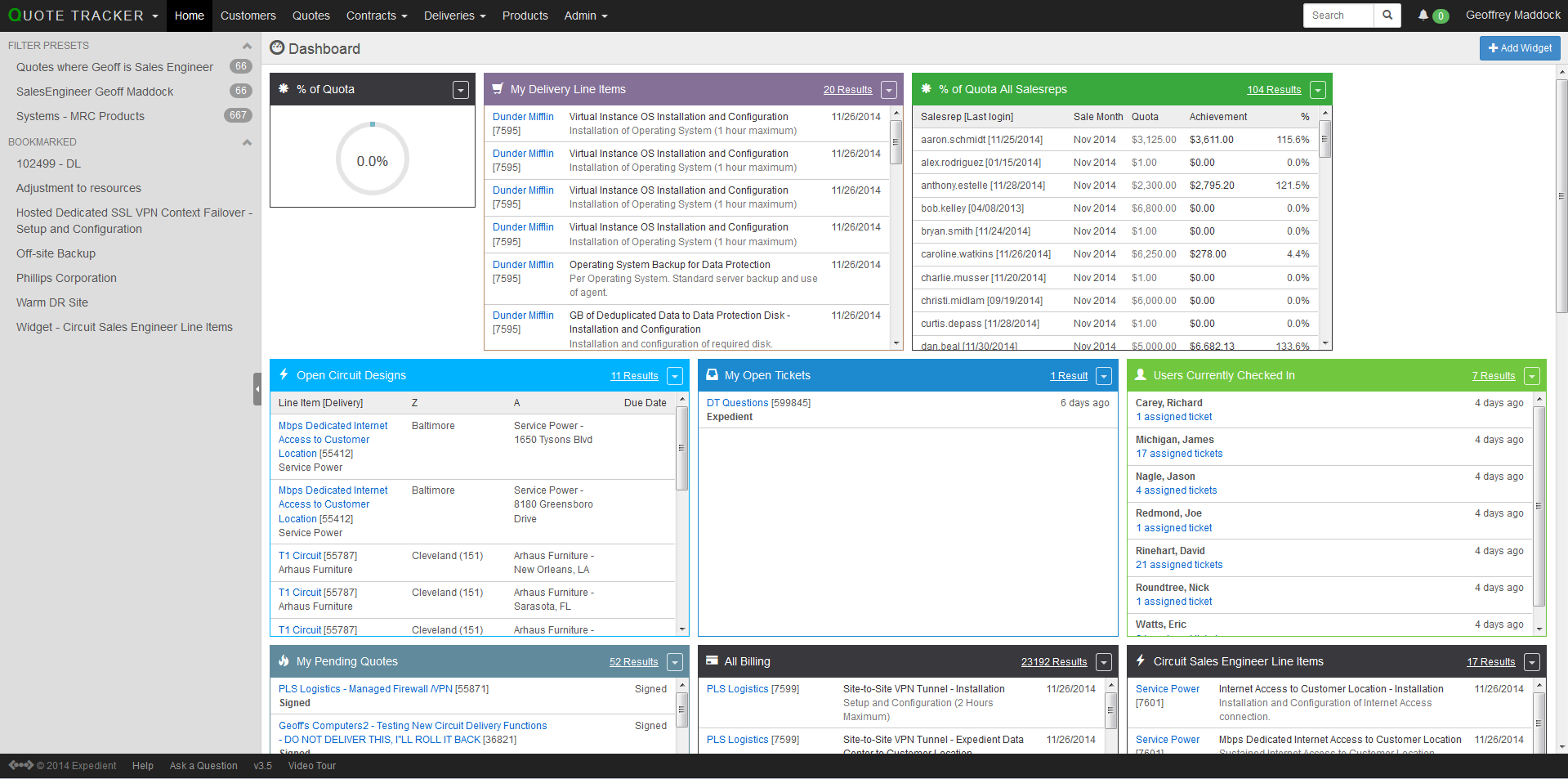Click the user icon on Users Currently Checked In
The image size is (1568, 779).
(1141, 375)
